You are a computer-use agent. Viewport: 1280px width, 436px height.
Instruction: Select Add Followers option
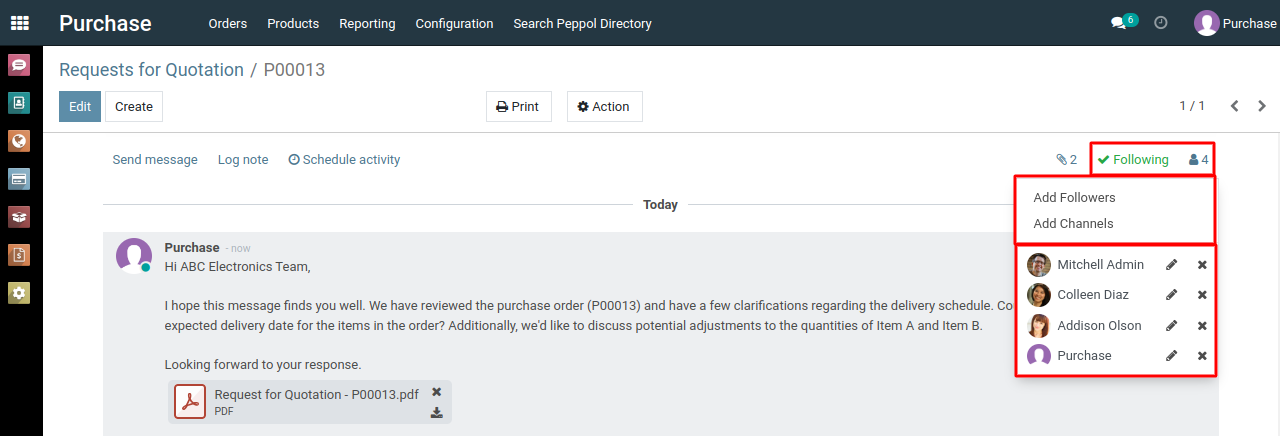click(1074, 198)
